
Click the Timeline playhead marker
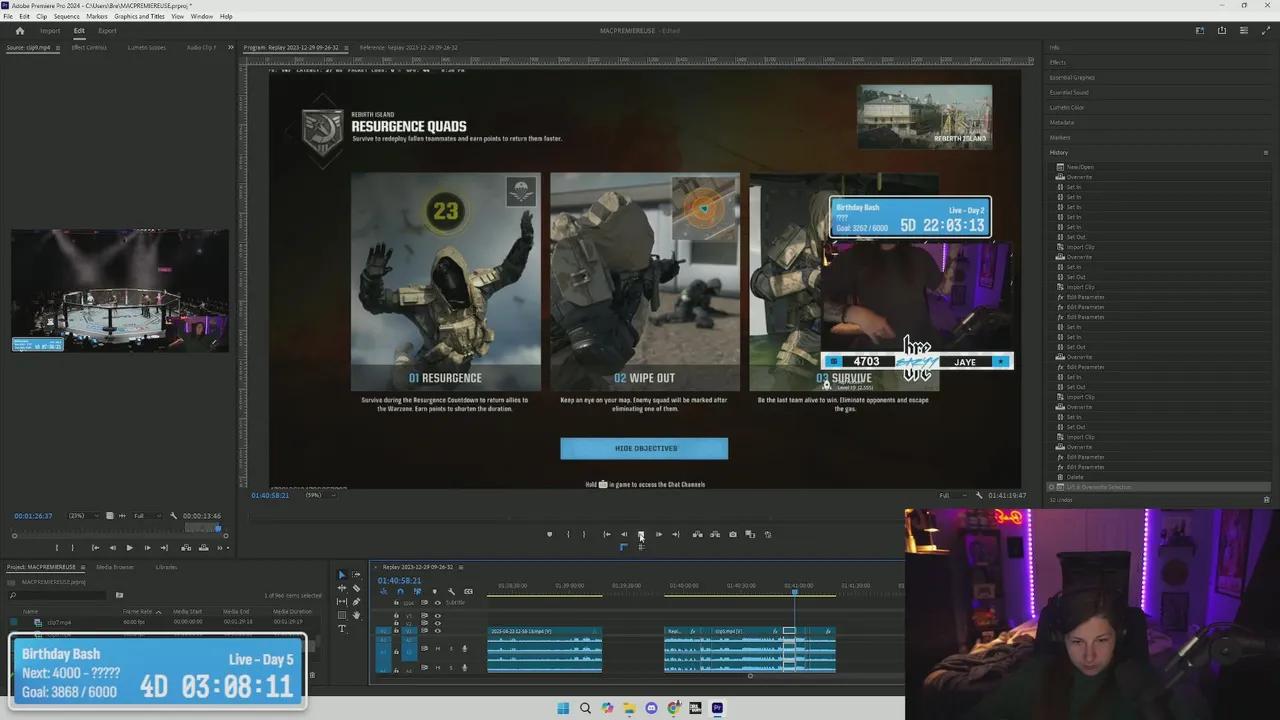click(x=795, y=592)
